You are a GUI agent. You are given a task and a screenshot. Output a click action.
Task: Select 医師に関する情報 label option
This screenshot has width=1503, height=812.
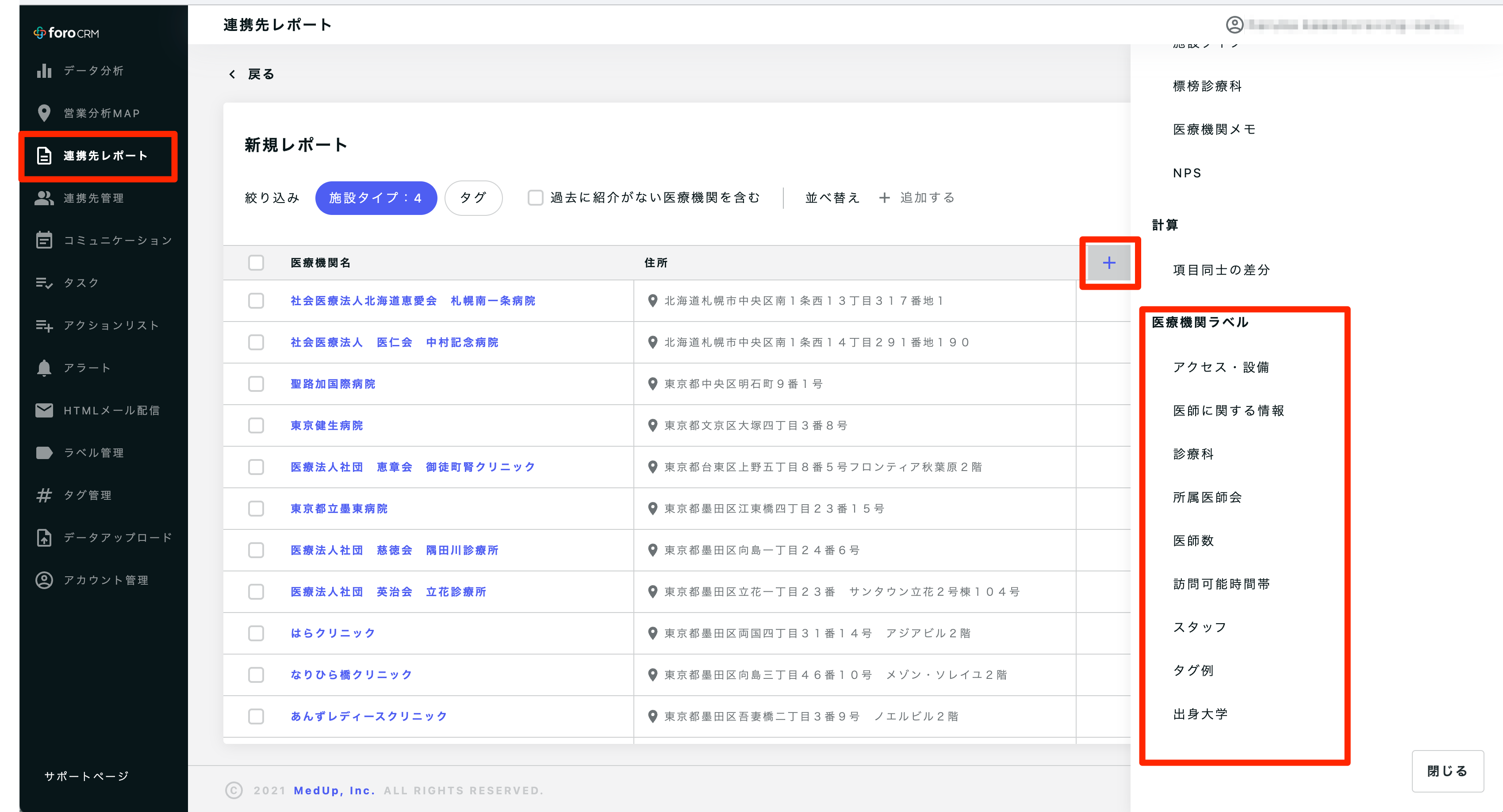pos(1228,411)
